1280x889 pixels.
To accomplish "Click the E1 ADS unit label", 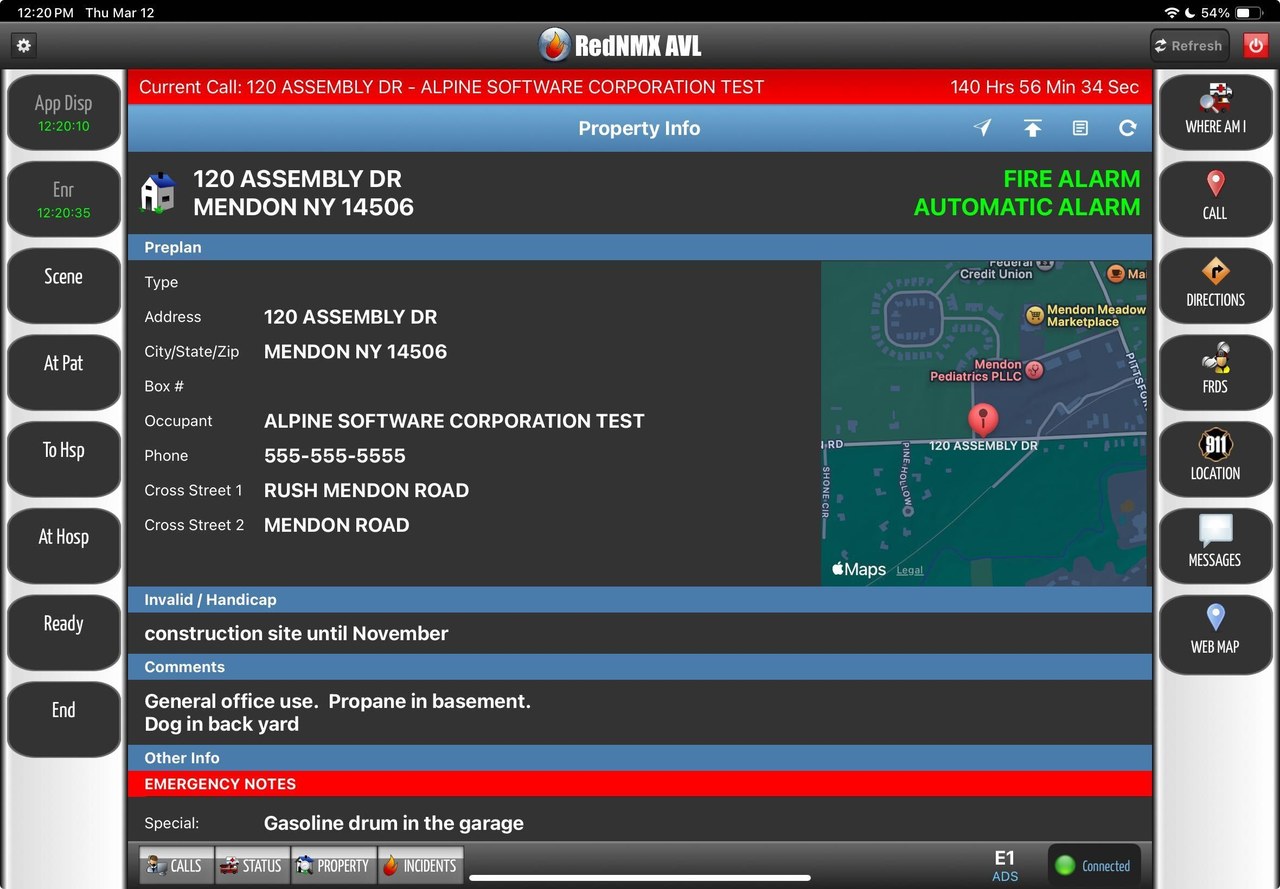I will 1005,866.
